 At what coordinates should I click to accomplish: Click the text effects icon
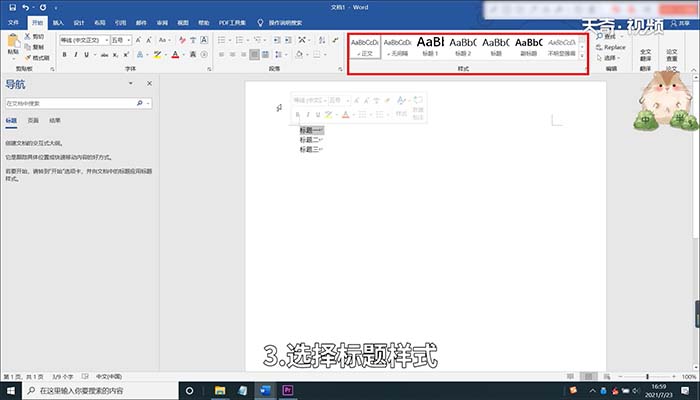click(x=140, y=54)
